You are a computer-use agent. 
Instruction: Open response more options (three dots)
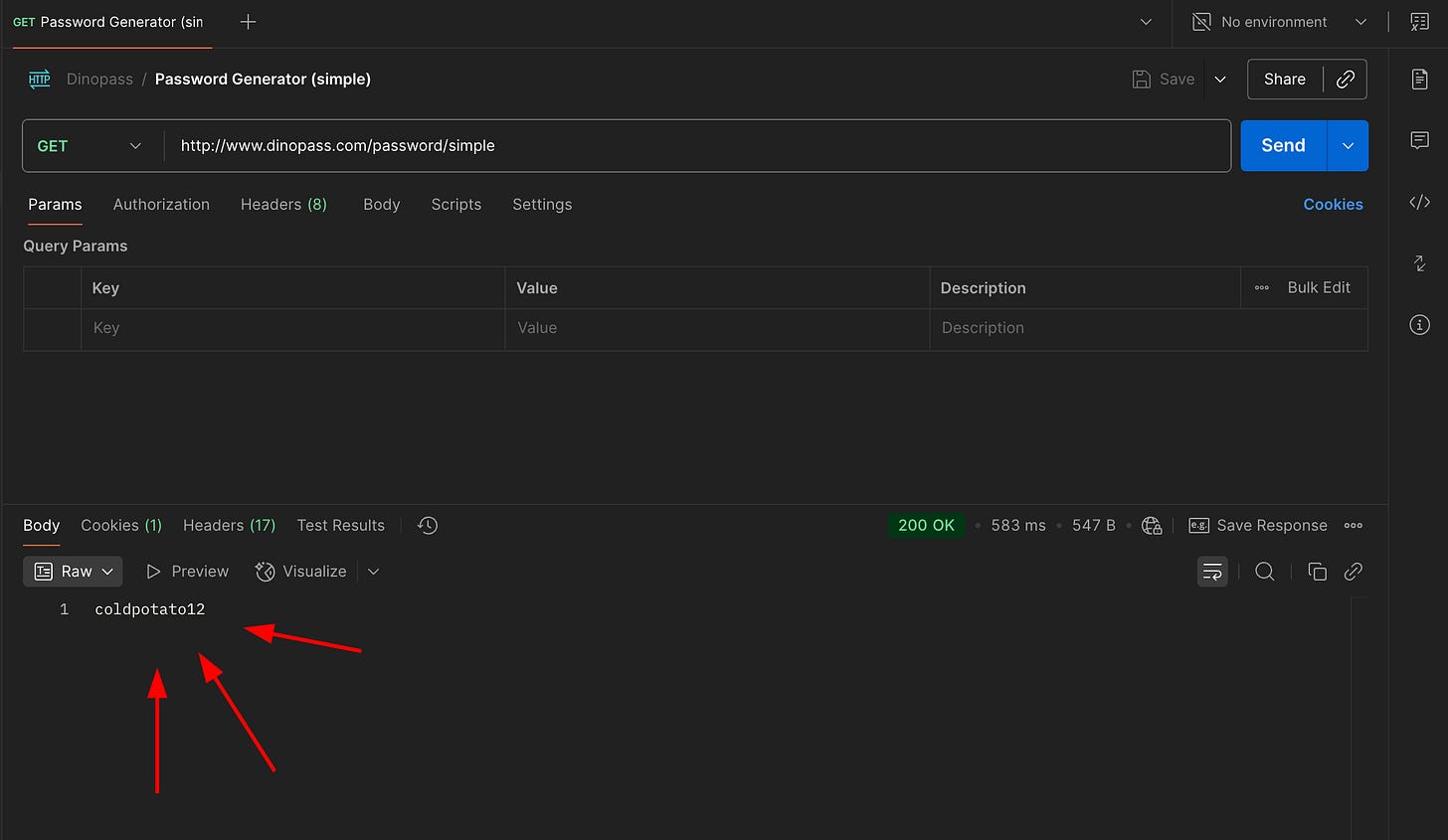click(1353, 526)
